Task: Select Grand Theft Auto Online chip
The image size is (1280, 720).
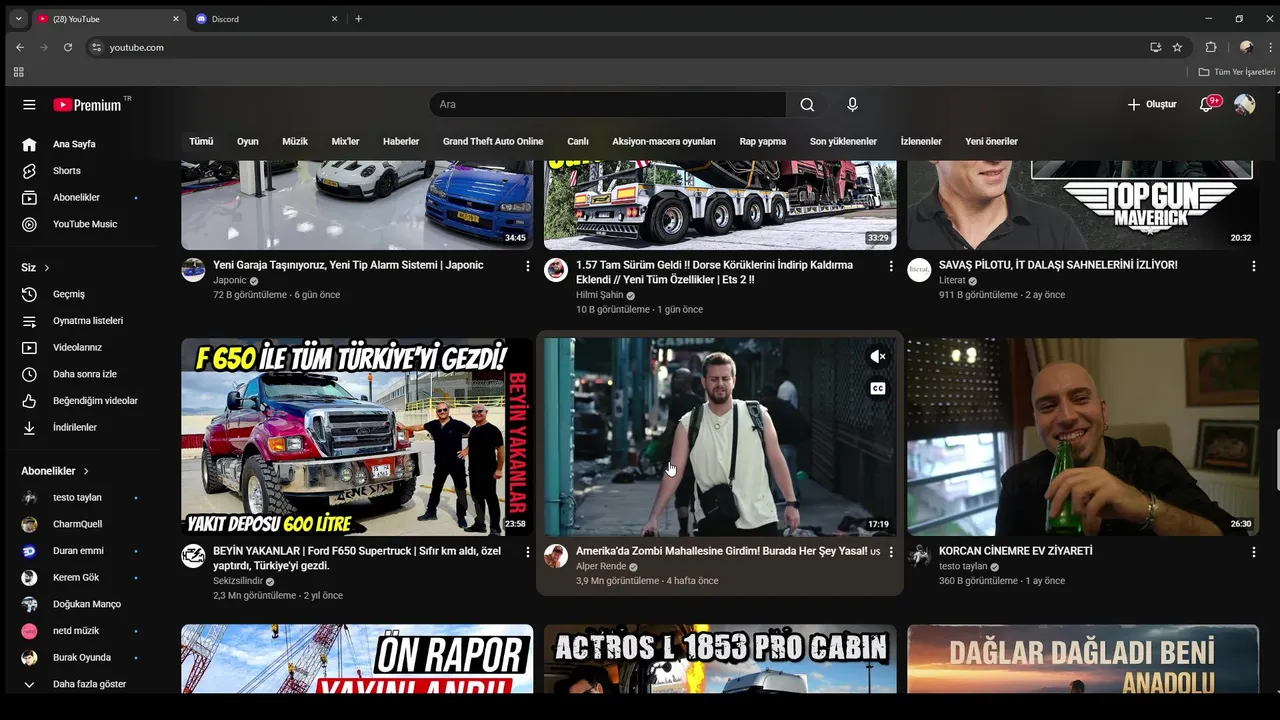Action: [x=493, y=141]
